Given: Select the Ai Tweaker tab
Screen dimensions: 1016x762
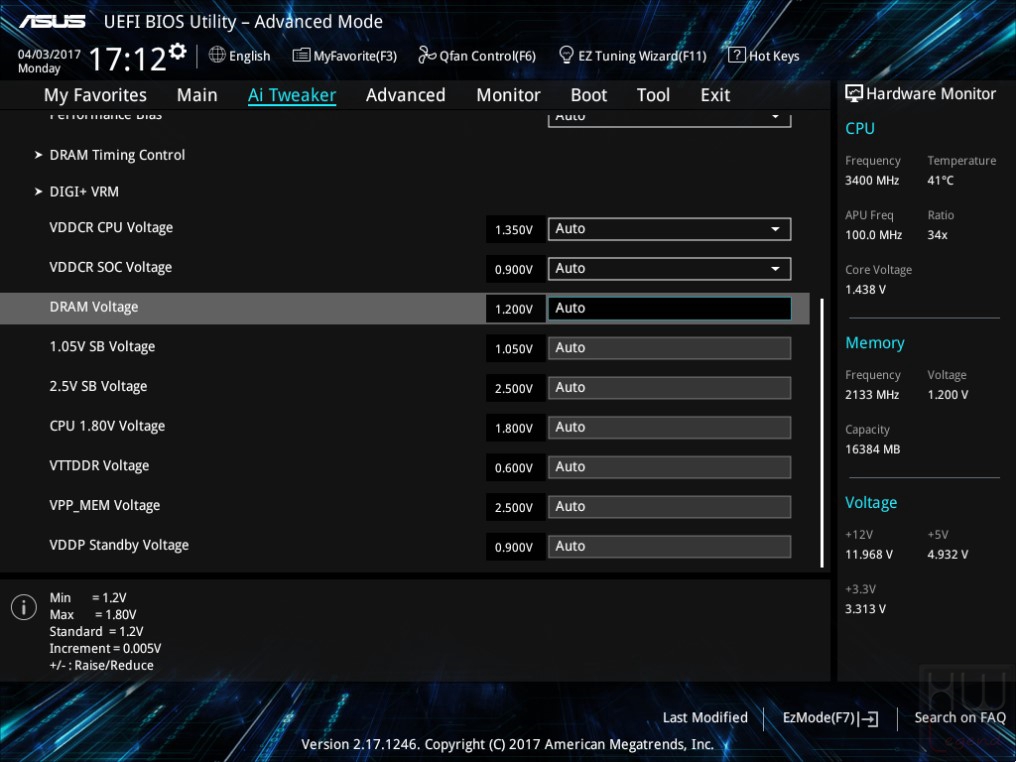Looking at the screenshot, I should tap(292, 95).
